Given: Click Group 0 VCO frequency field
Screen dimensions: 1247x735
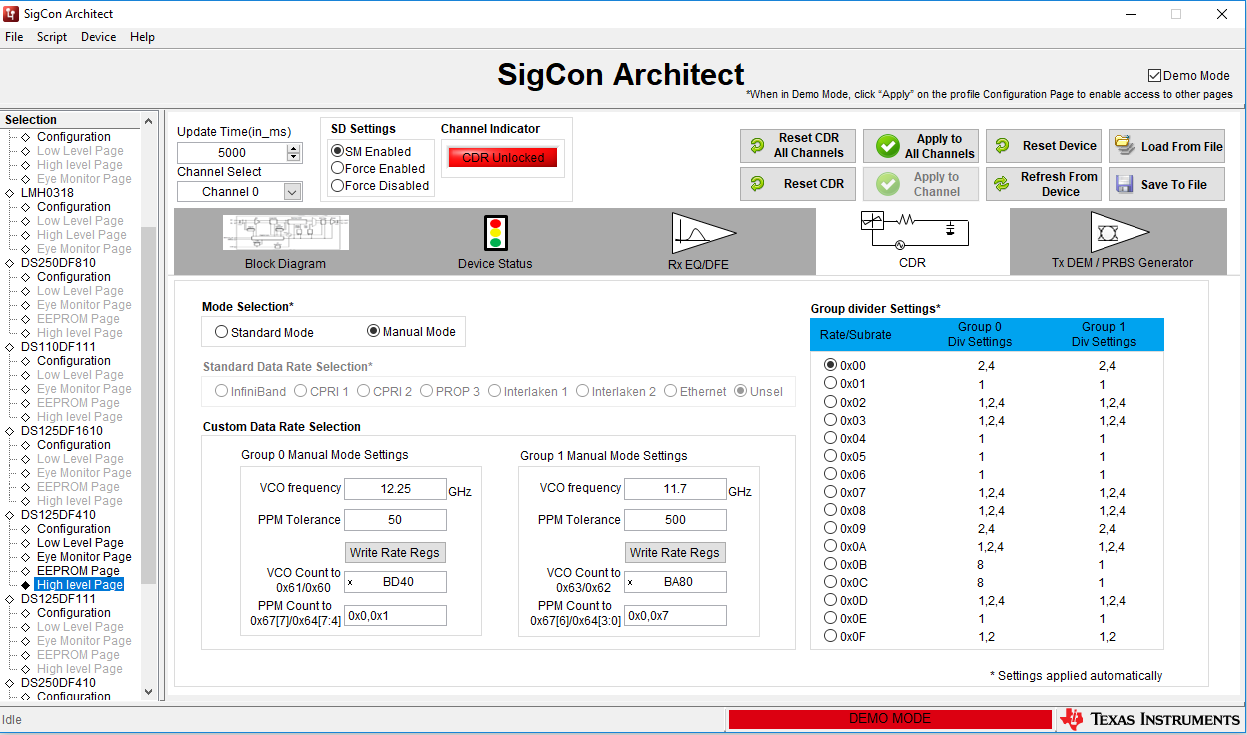Looking at the screenshot, I should tap(395, 489).
